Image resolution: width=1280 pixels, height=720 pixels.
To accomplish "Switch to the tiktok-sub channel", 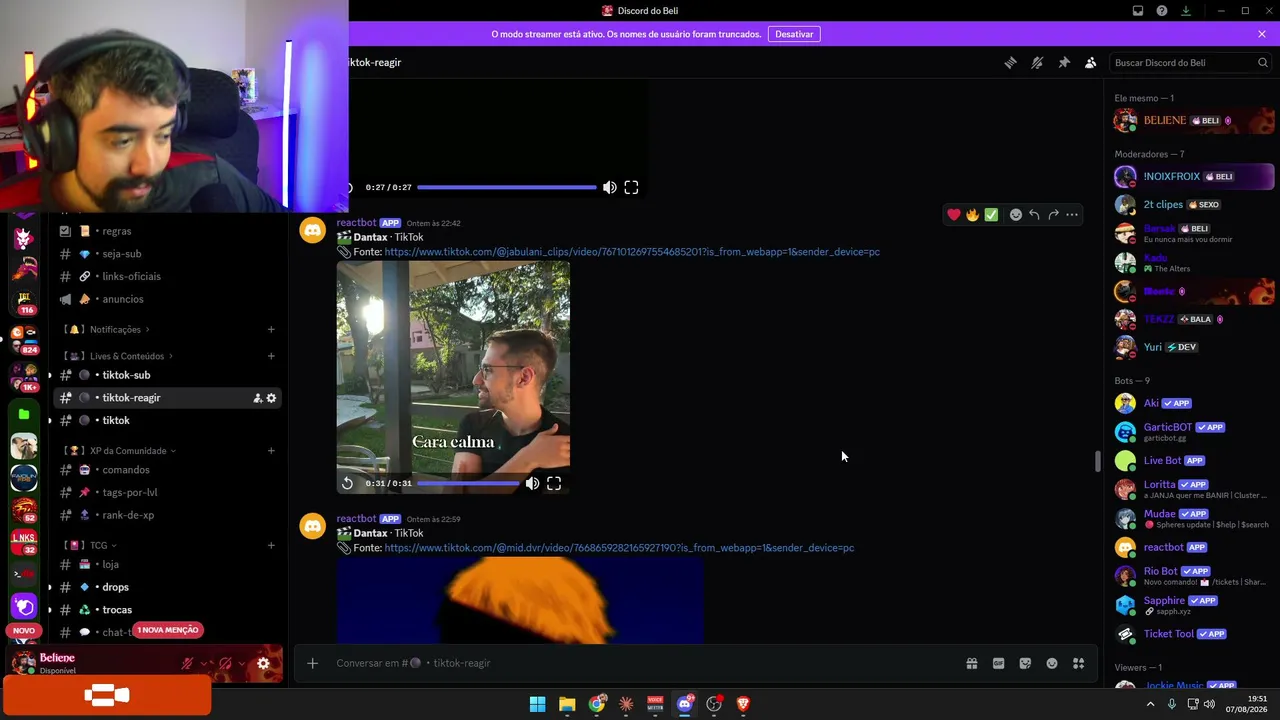I will coord(168,375).
